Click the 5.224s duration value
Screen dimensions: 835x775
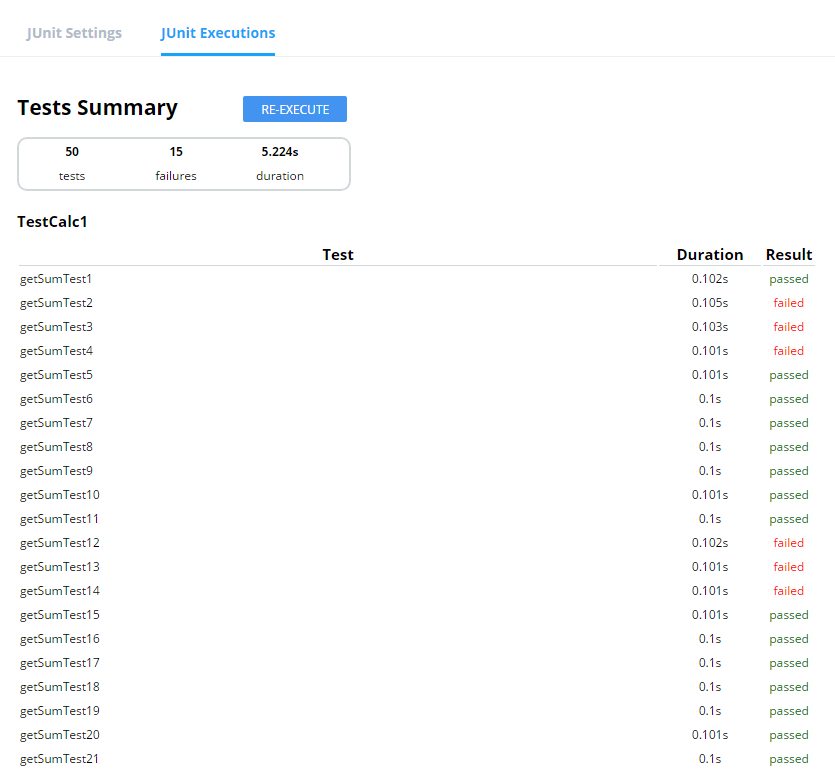coord(280,152)
